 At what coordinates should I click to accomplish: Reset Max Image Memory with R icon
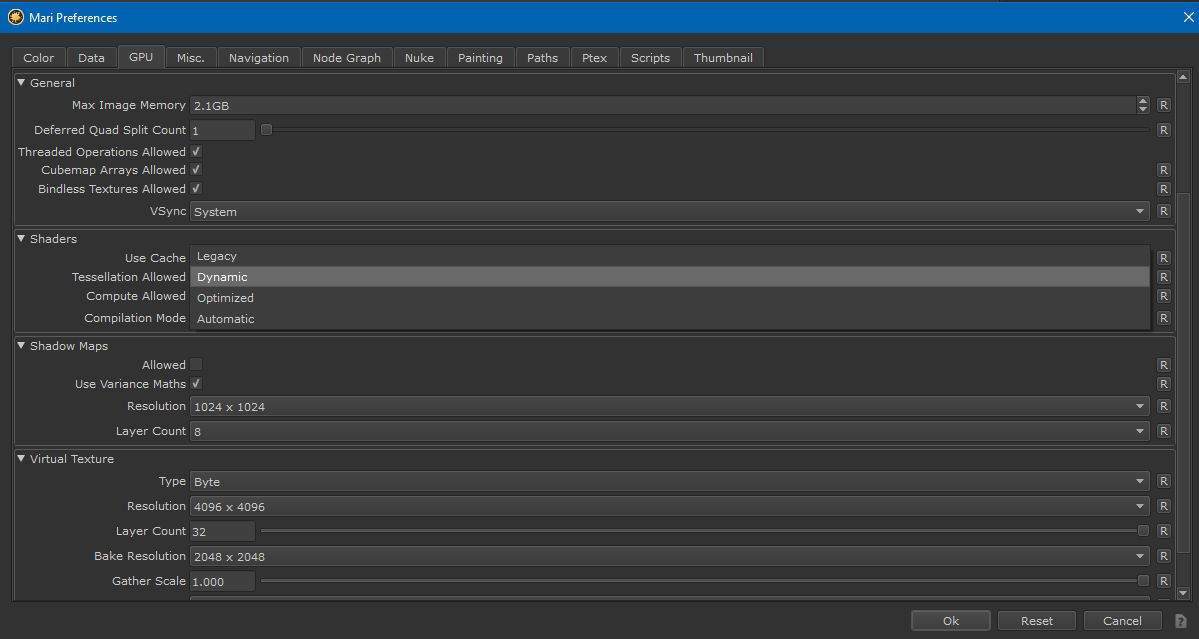pos(1163,105)
